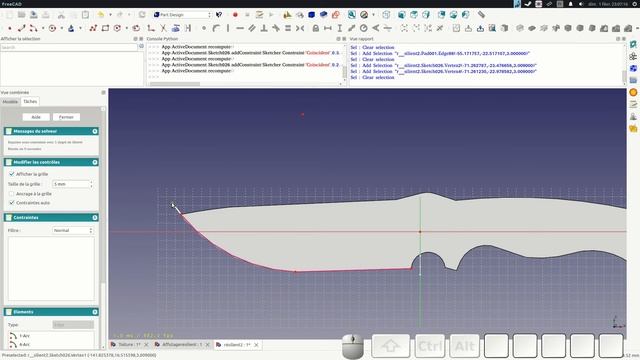Apply Angle constraint
This screenshot has width=640, height=360.
pos(376,28)
